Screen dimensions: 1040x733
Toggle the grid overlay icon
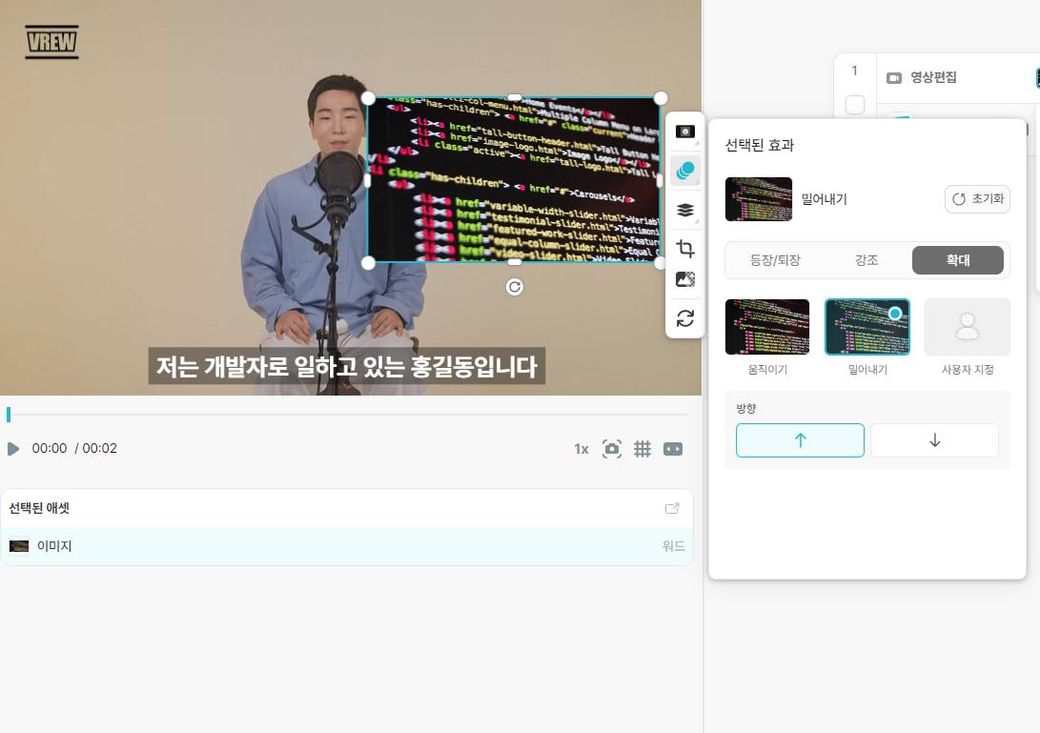(642, 449)
